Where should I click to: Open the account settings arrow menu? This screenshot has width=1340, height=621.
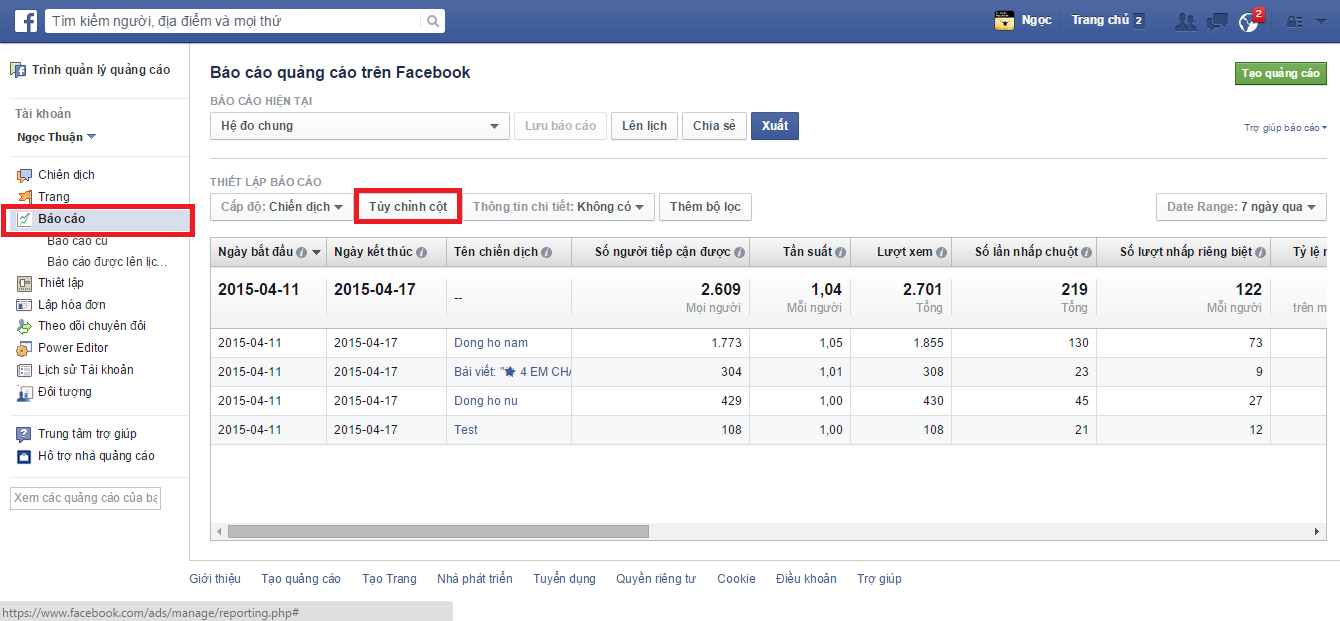pos(1321,21)
